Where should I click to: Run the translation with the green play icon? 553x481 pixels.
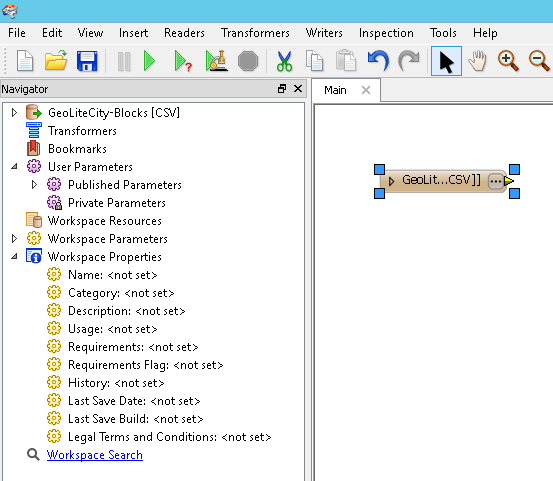coord(150,61)
